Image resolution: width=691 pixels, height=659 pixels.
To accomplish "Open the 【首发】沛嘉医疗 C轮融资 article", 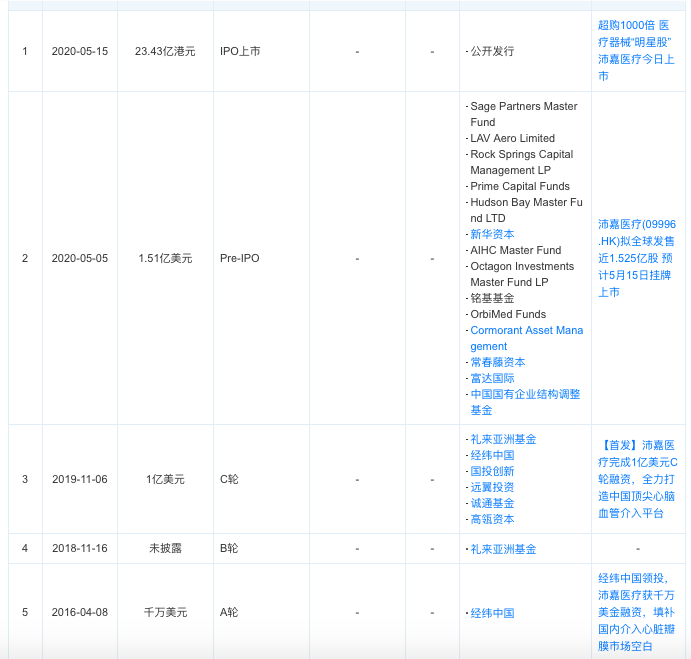I will click(637, 479).
